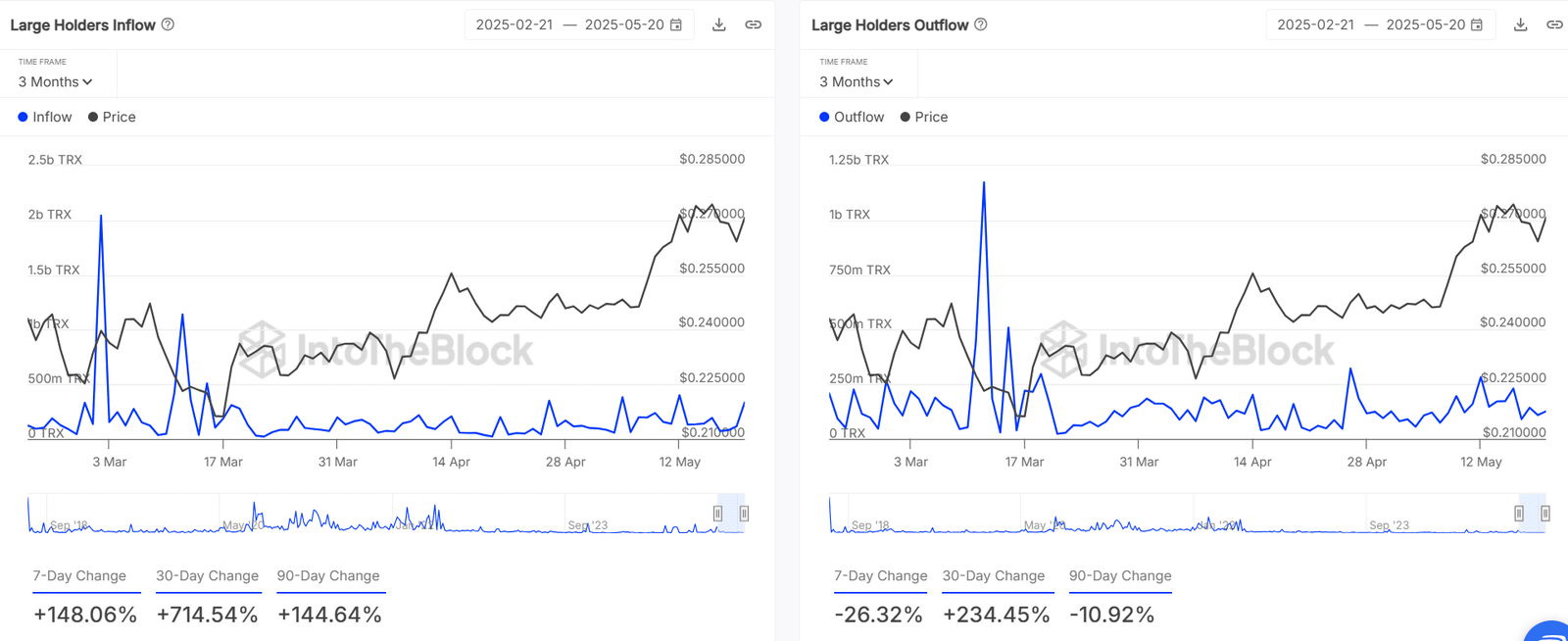Viewport: 1568px width, 641px height.
Task: Open calendar icon in Inflow date range
Action: (x=675, y=25)
